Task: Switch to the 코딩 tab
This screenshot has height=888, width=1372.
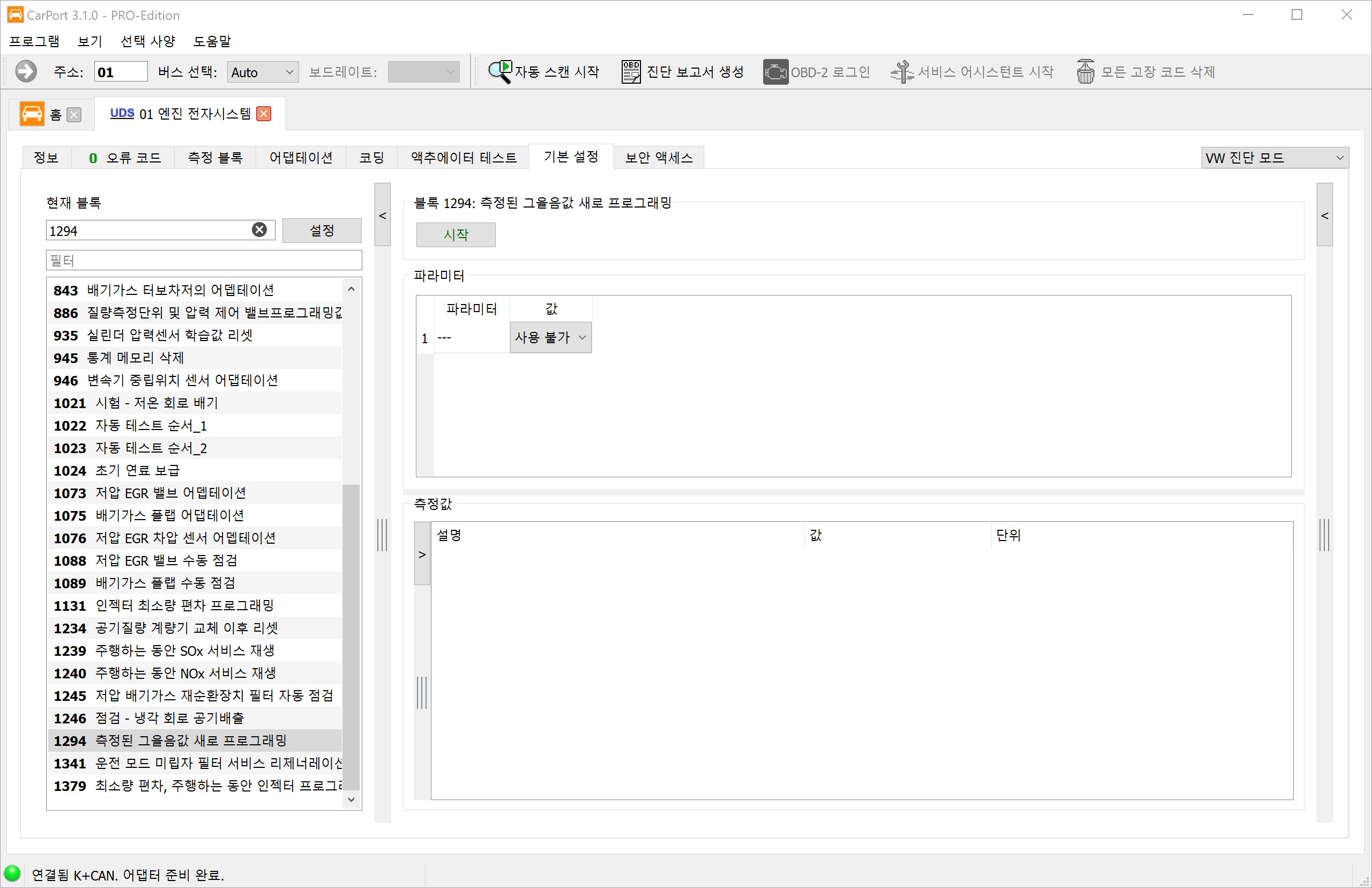Action: [371, 158]
